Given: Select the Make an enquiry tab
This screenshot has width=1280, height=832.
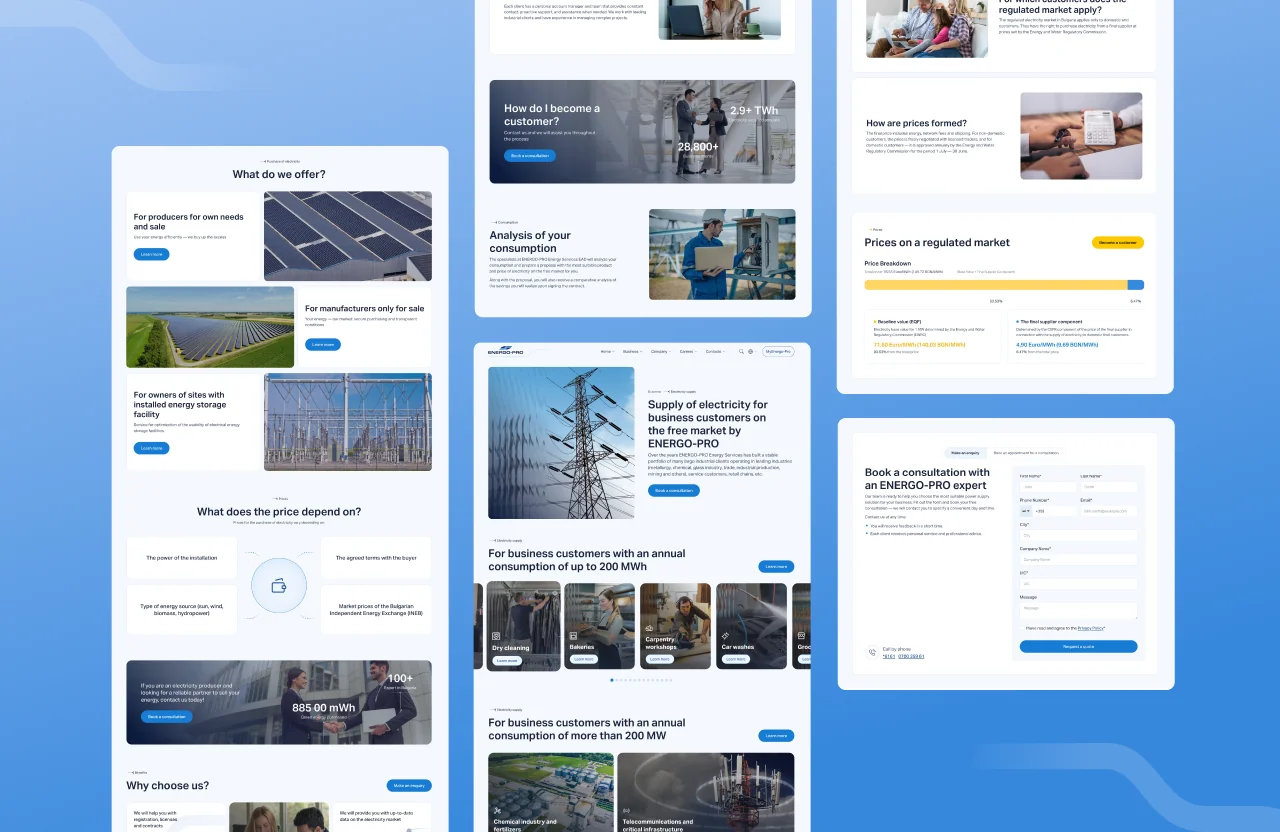Looking at the screenshot, I should (965, 453).
